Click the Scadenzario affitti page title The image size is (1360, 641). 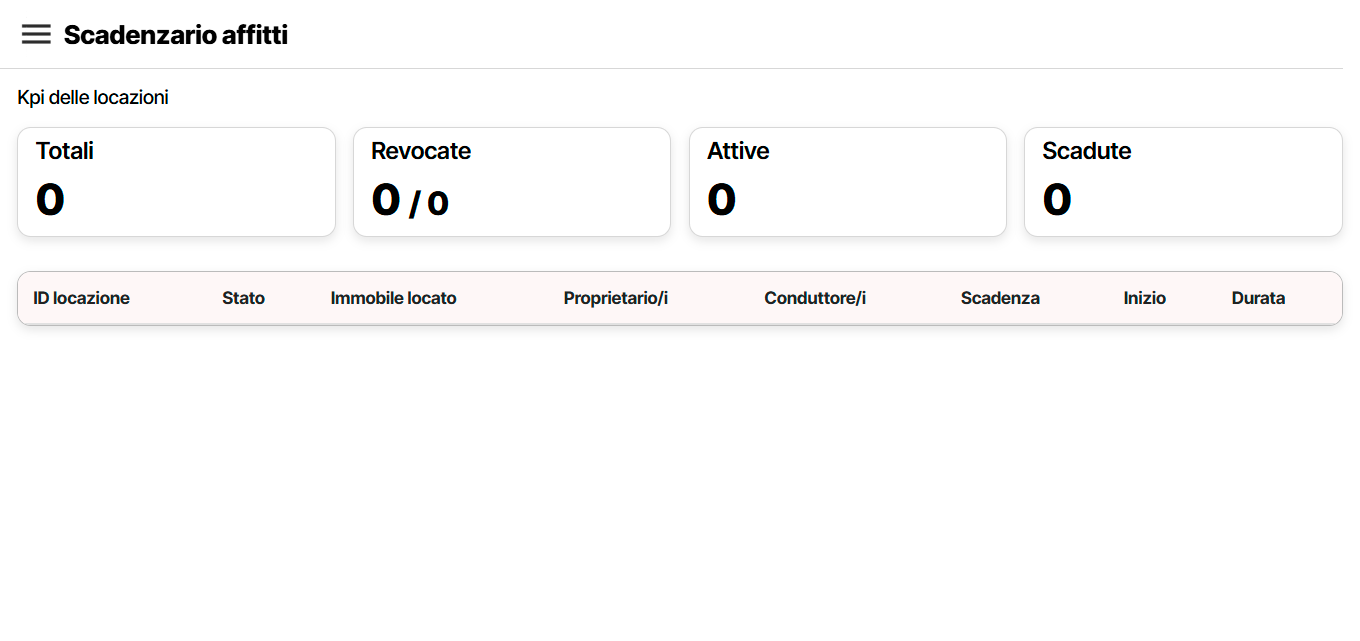point(176,35)
